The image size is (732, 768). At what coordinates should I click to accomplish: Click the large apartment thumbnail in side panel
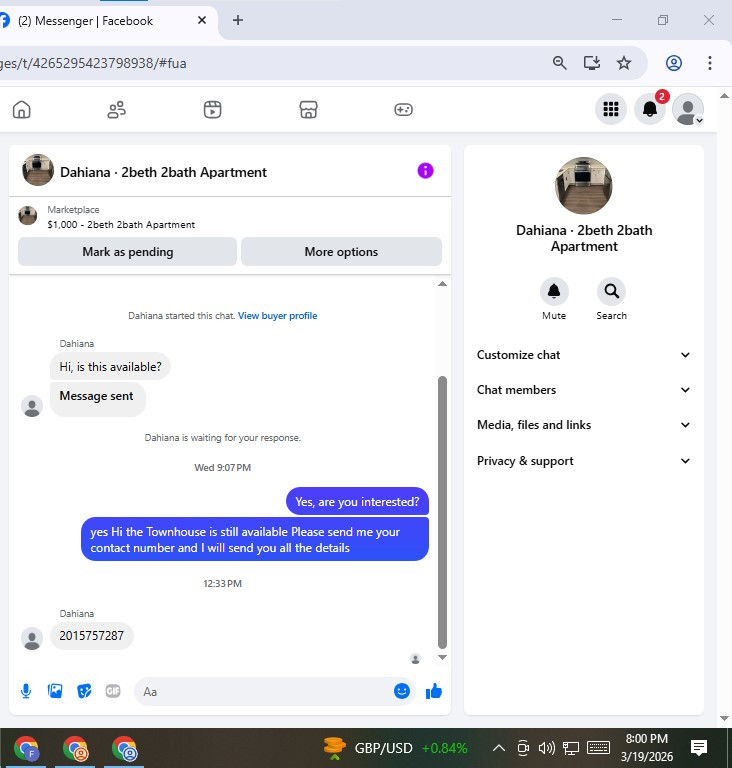(584, 186)
